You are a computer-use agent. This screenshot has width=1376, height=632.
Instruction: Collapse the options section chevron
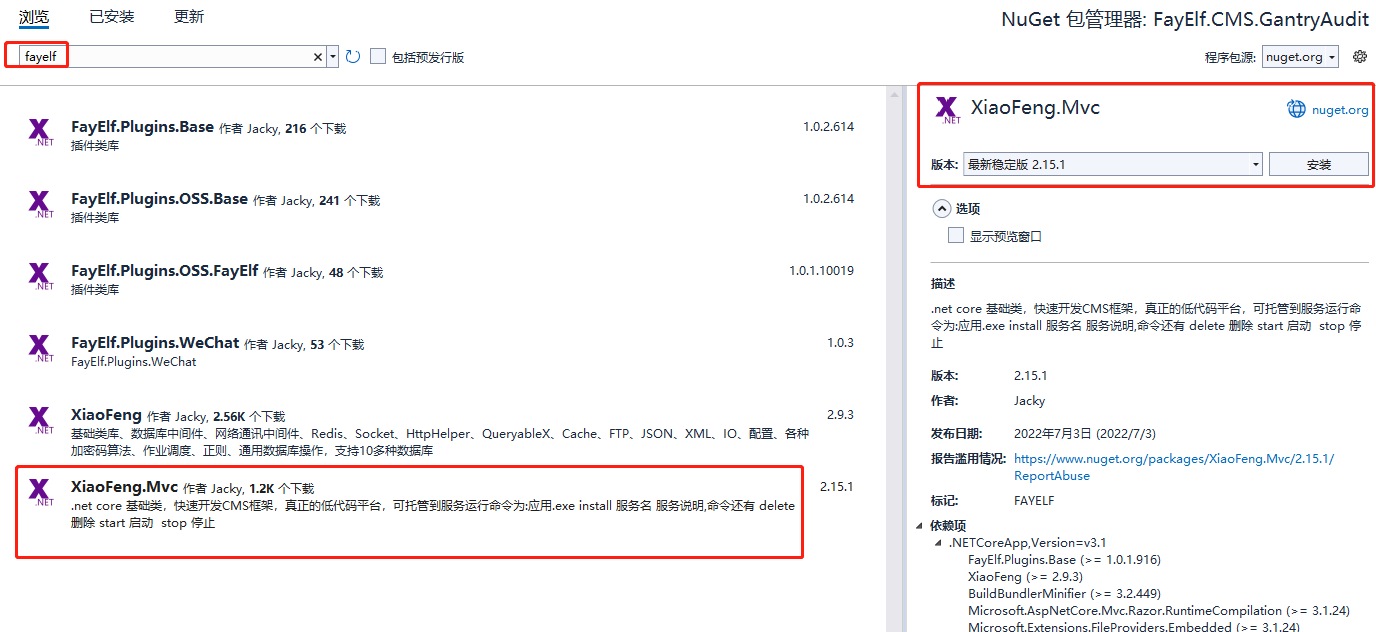coord(941,208)
